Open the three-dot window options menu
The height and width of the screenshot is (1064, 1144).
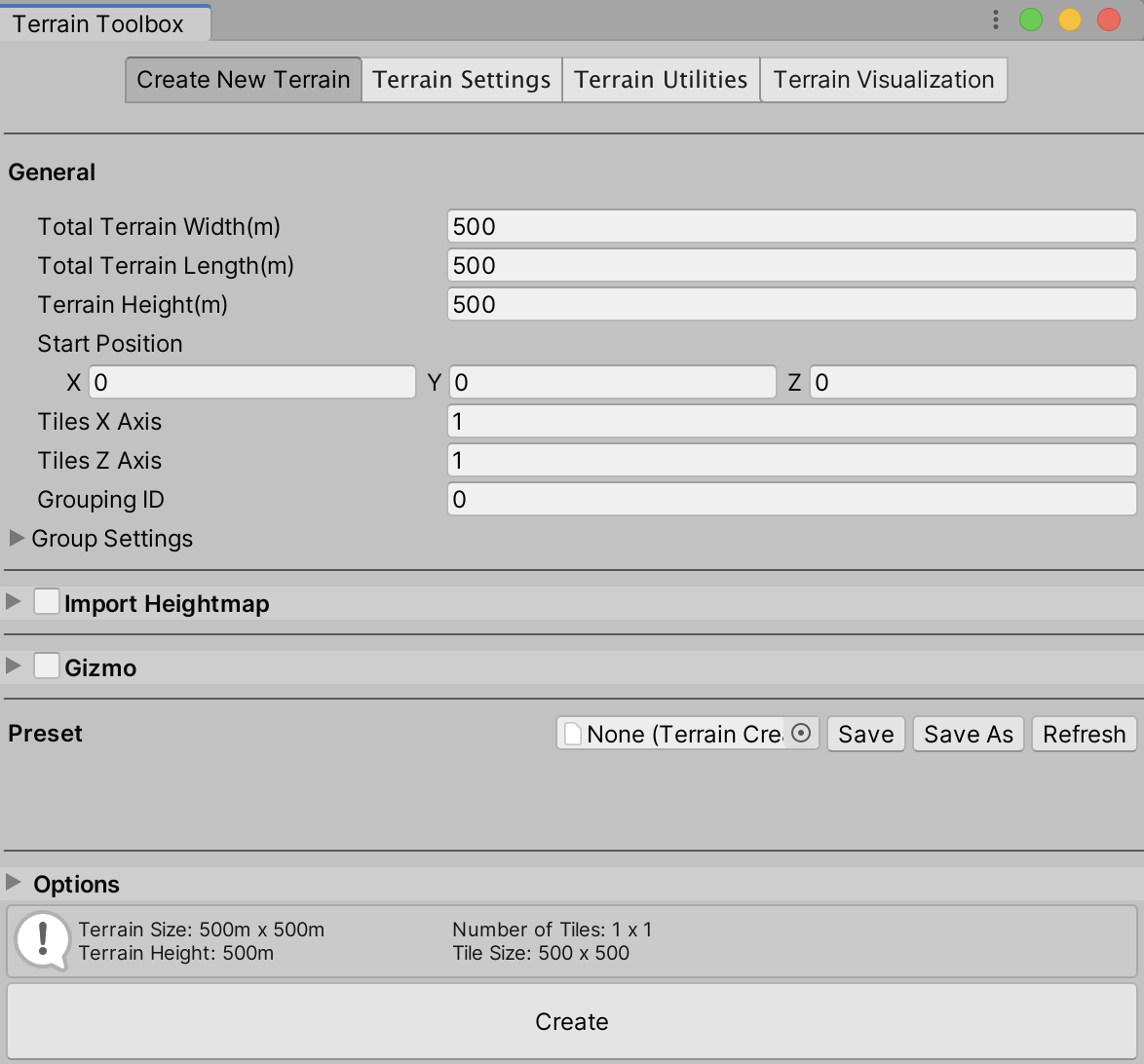[x=995, y=19]
